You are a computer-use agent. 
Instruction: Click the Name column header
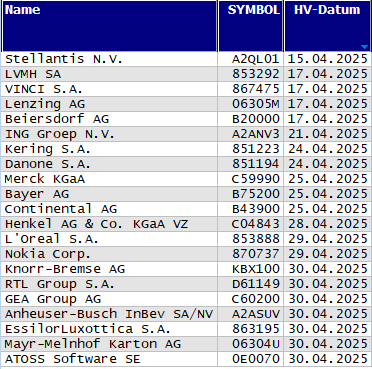tap(110, 26)
